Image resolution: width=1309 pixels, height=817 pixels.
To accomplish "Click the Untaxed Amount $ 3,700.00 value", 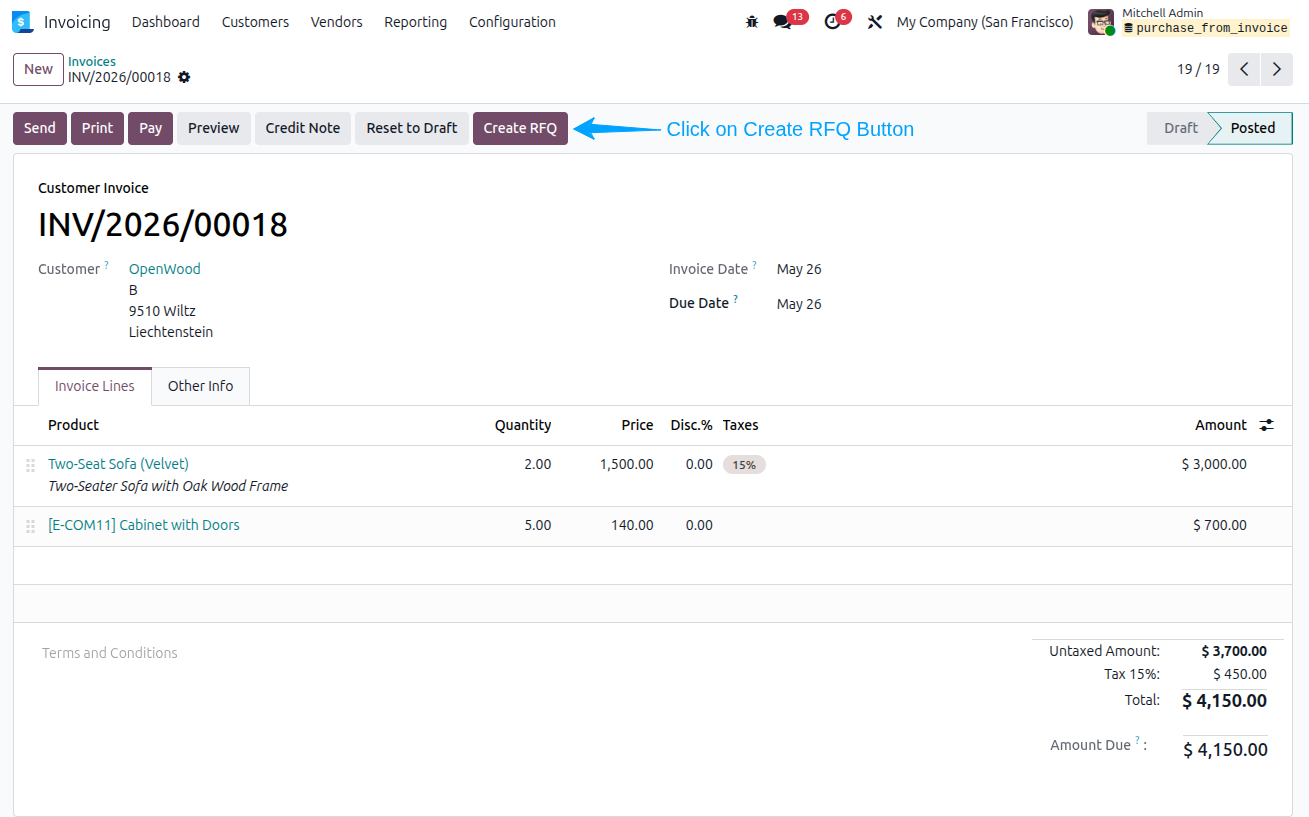I will (1234, 651).
